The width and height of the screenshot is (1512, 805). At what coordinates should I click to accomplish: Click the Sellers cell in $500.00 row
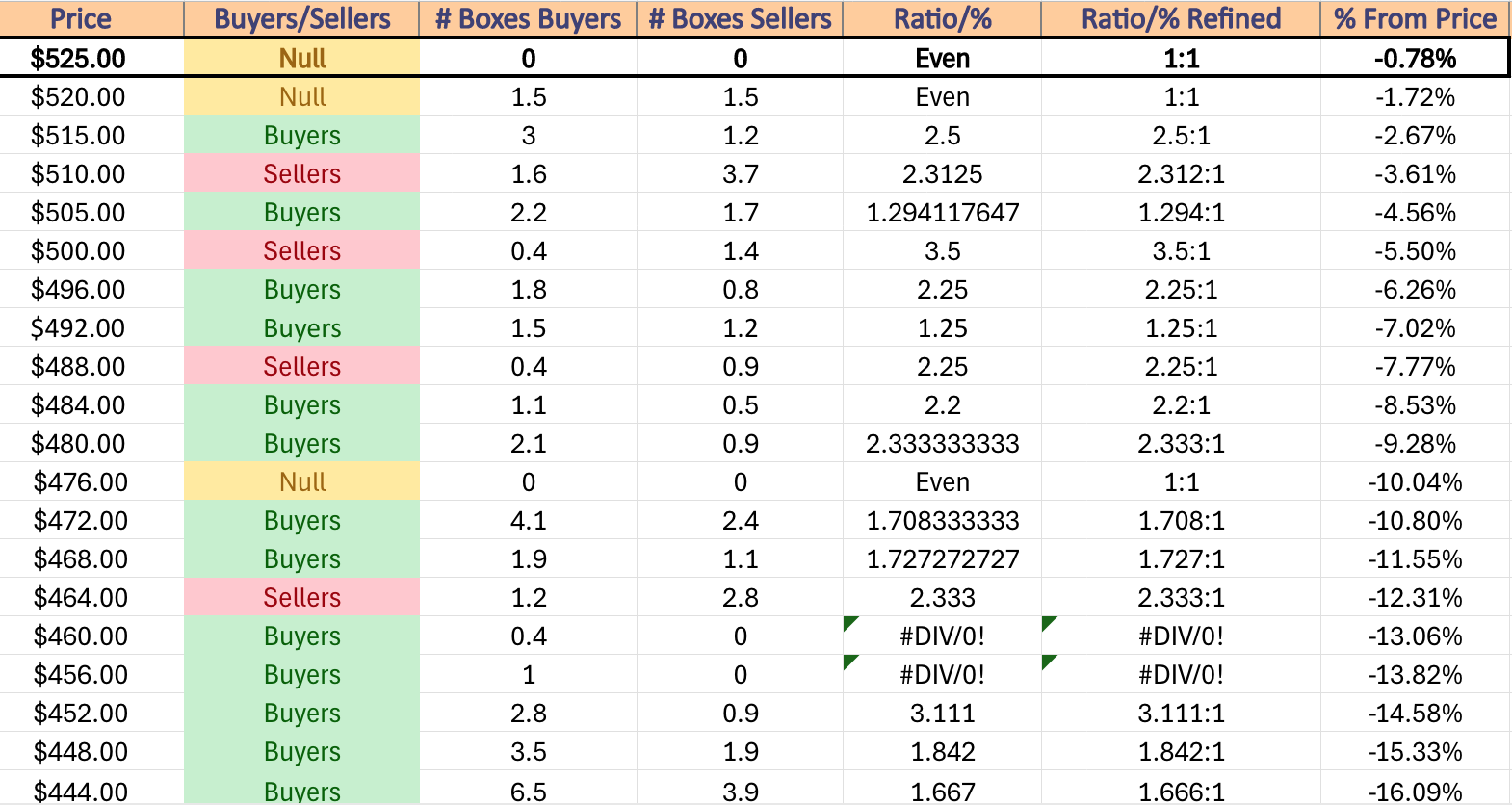(301, 250)
